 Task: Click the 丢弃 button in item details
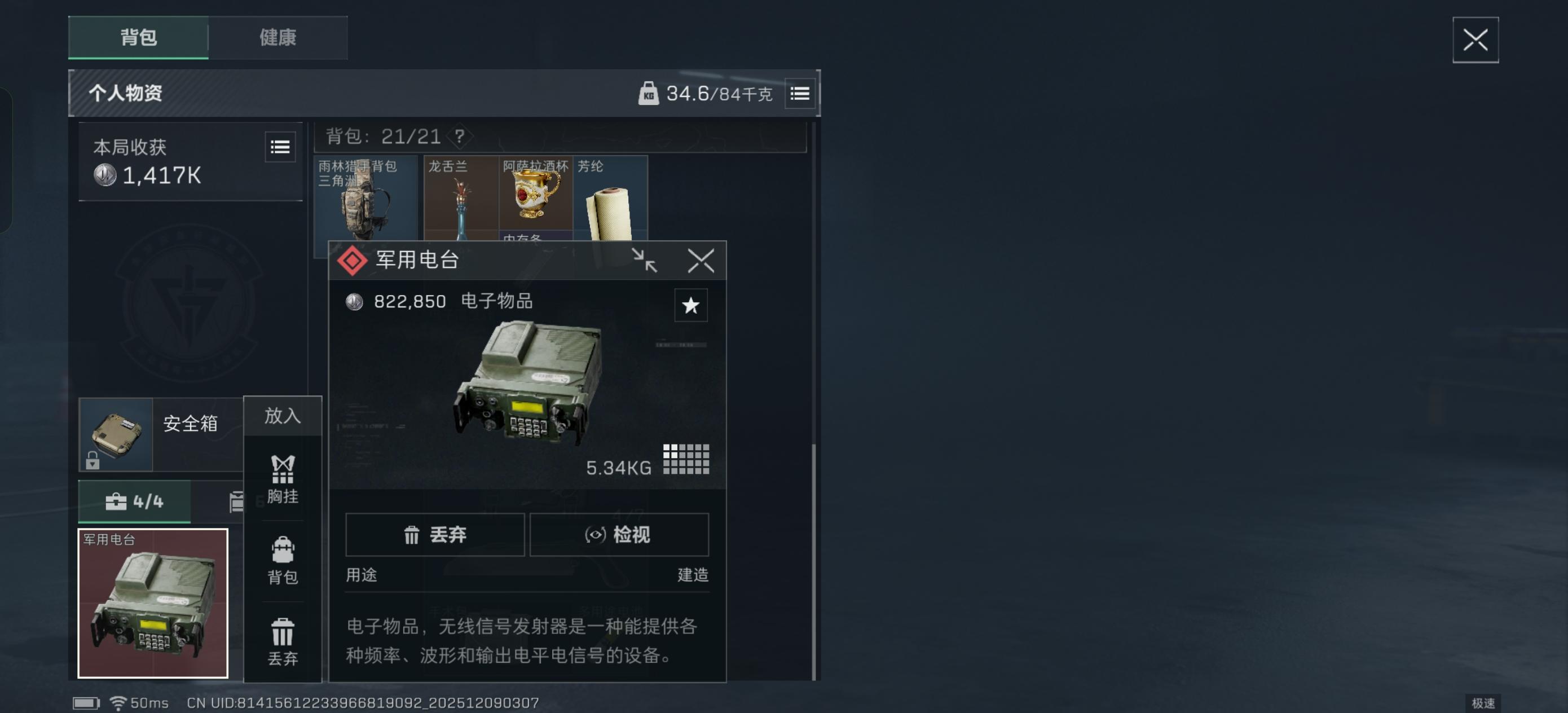pyautogui.click(x=435, y=534)
